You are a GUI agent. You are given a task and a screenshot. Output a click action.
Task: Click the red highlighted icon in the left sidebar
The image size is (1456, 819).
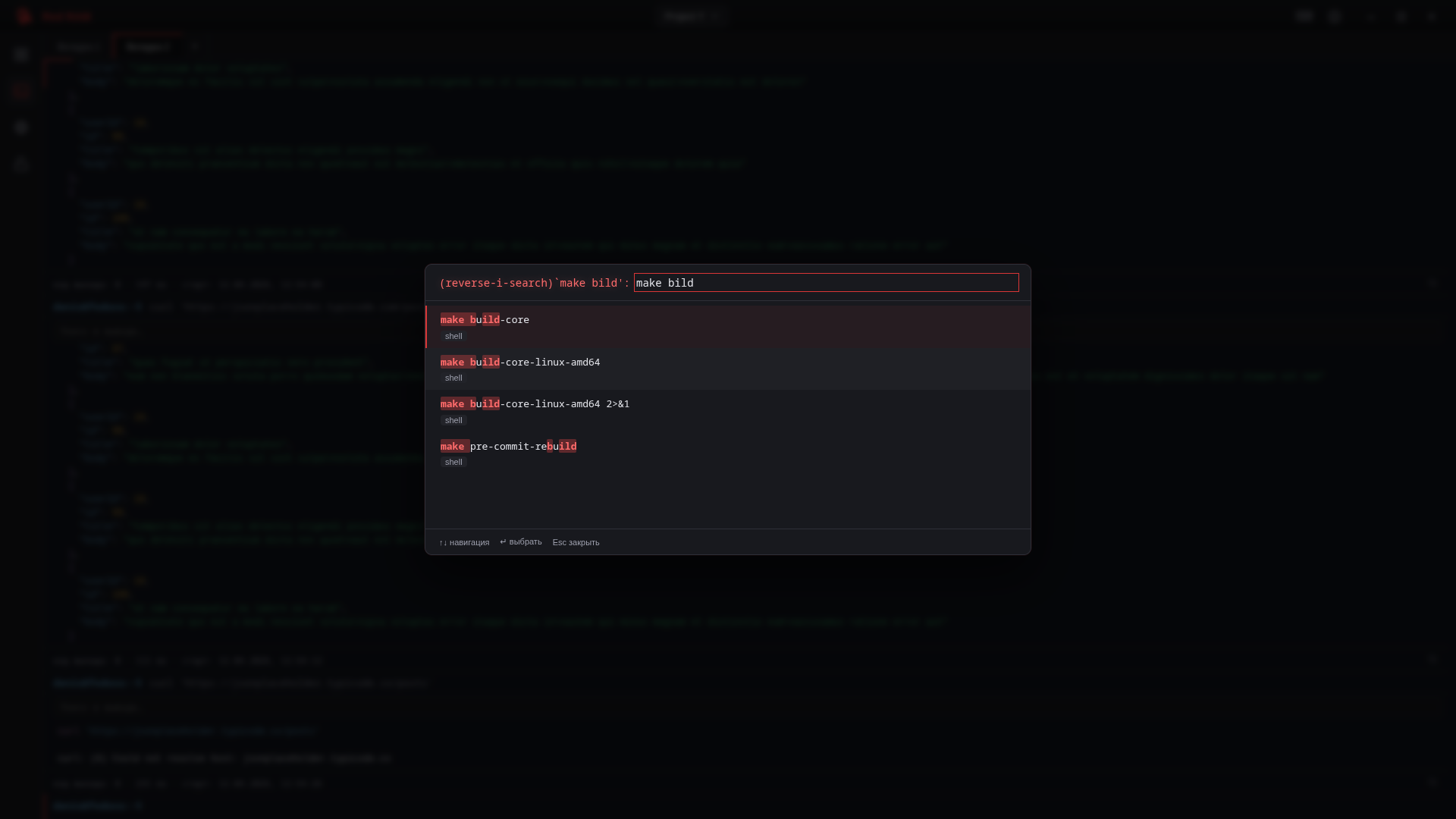tap(21, 91)
